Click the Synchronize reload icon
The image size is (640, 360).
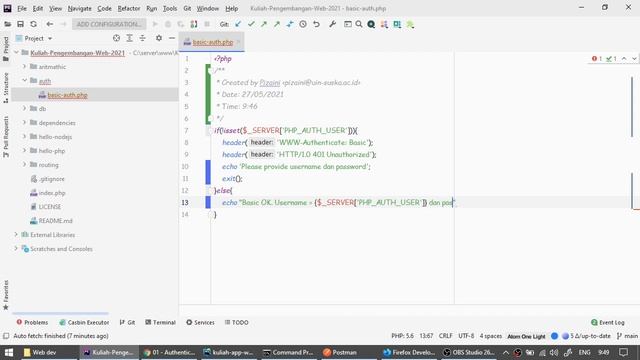(33, 24)
